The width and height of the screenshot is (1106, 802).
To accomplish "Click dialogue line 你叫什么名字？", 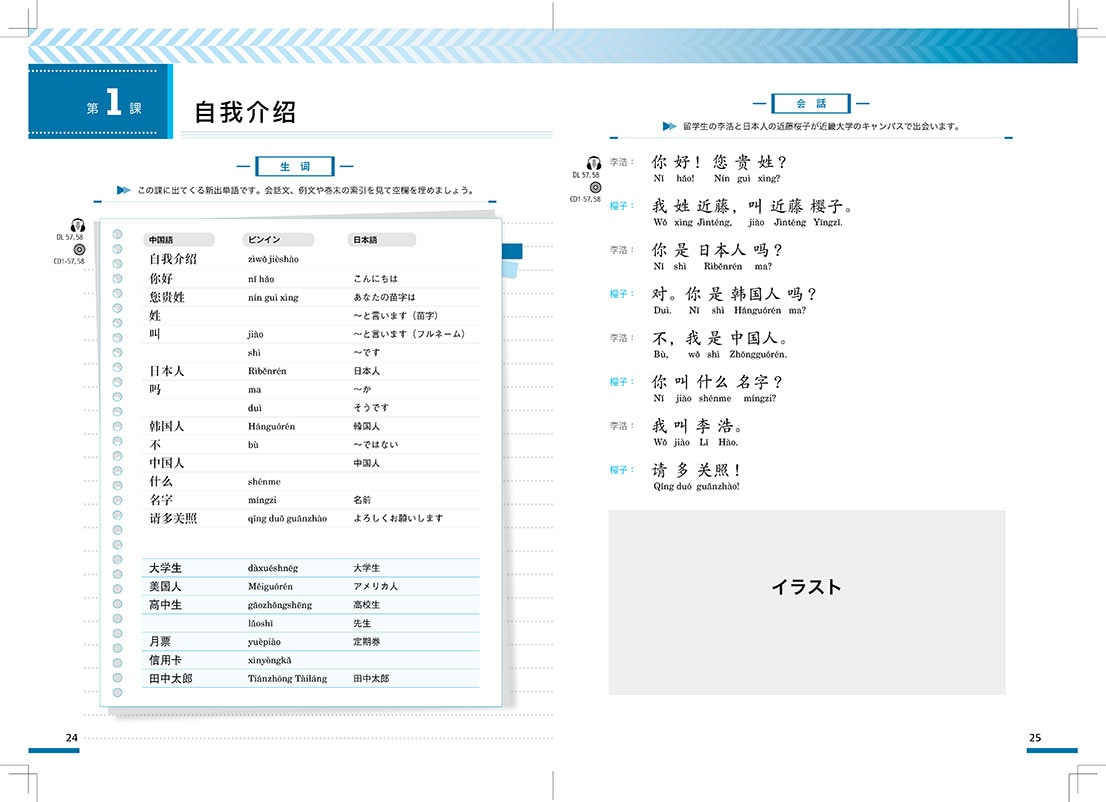I will (x=717, y=382).
